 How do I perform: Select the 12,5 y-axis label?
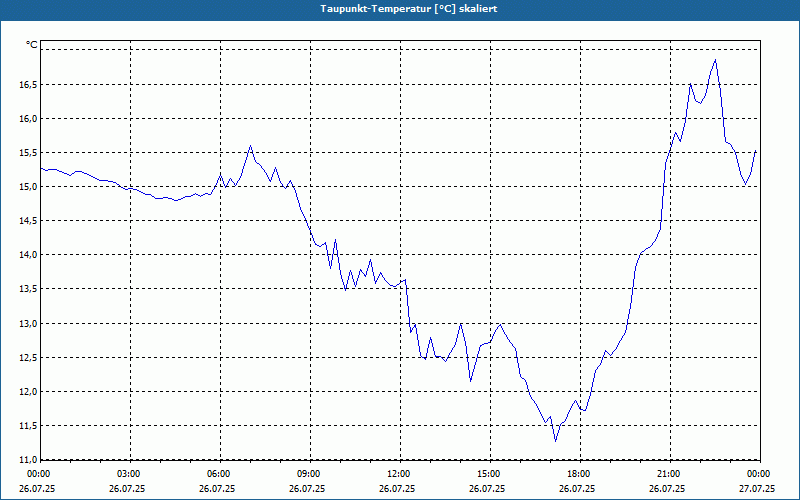click(x=29, y=358)
